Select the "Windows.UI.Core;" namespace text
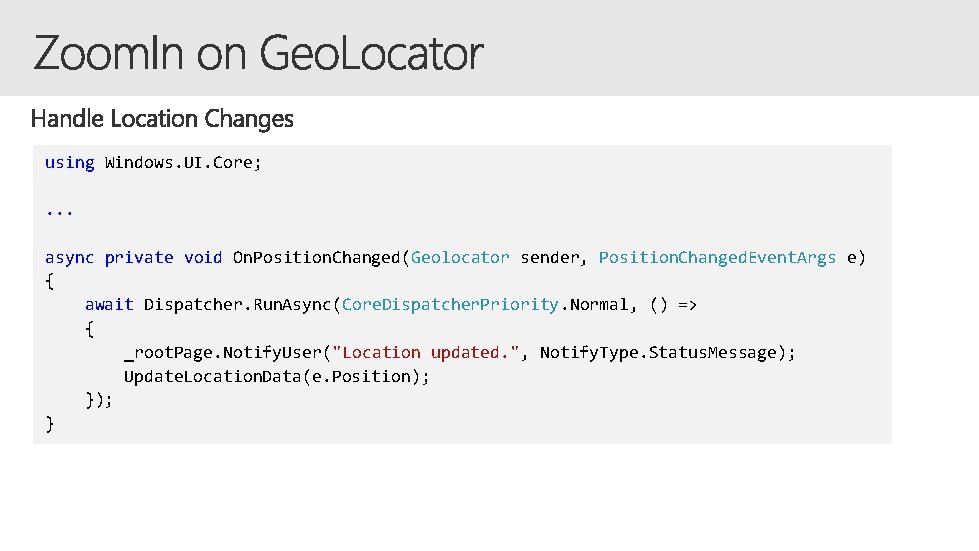Image resolution: width=979 pixels, height=551 pixels. pyautogui.click(x=183, y=162)
